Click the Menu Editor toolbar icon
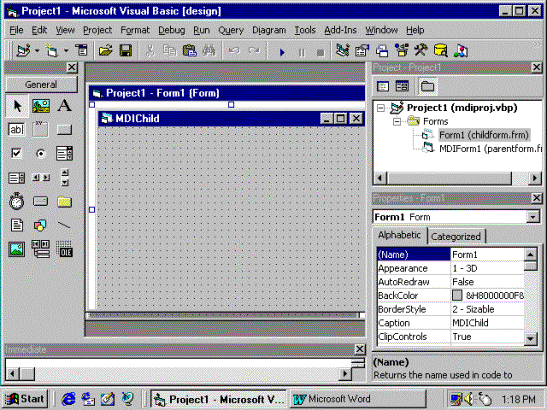This screenshot has width=547, height=410. 82,51
